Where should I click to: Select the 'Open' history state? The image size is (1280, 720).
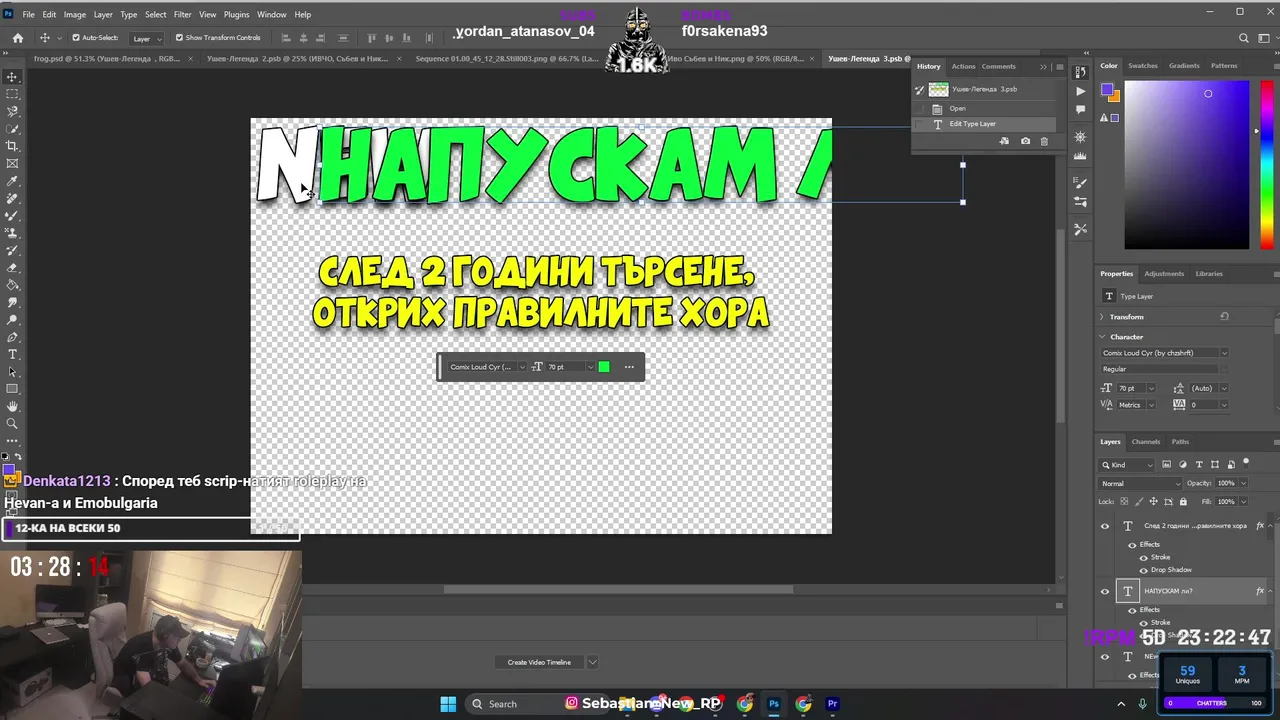[x=985, y=108]
